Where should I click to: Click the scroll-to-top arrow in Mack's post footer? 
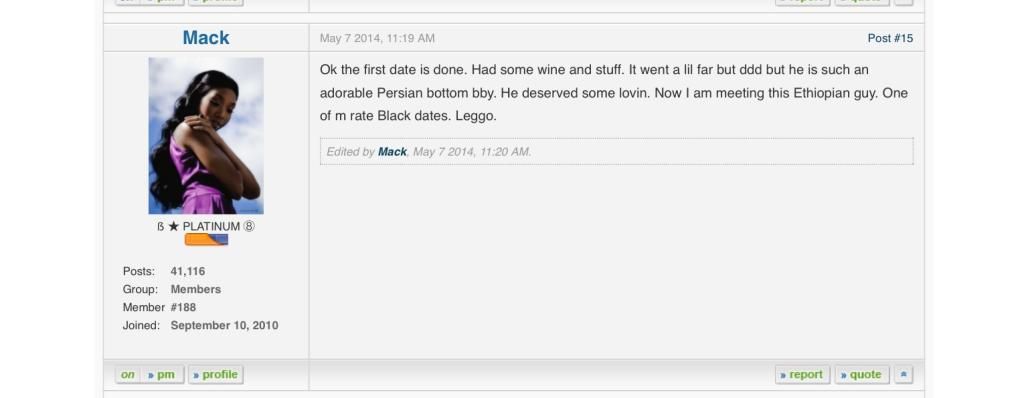click(904, 374)
